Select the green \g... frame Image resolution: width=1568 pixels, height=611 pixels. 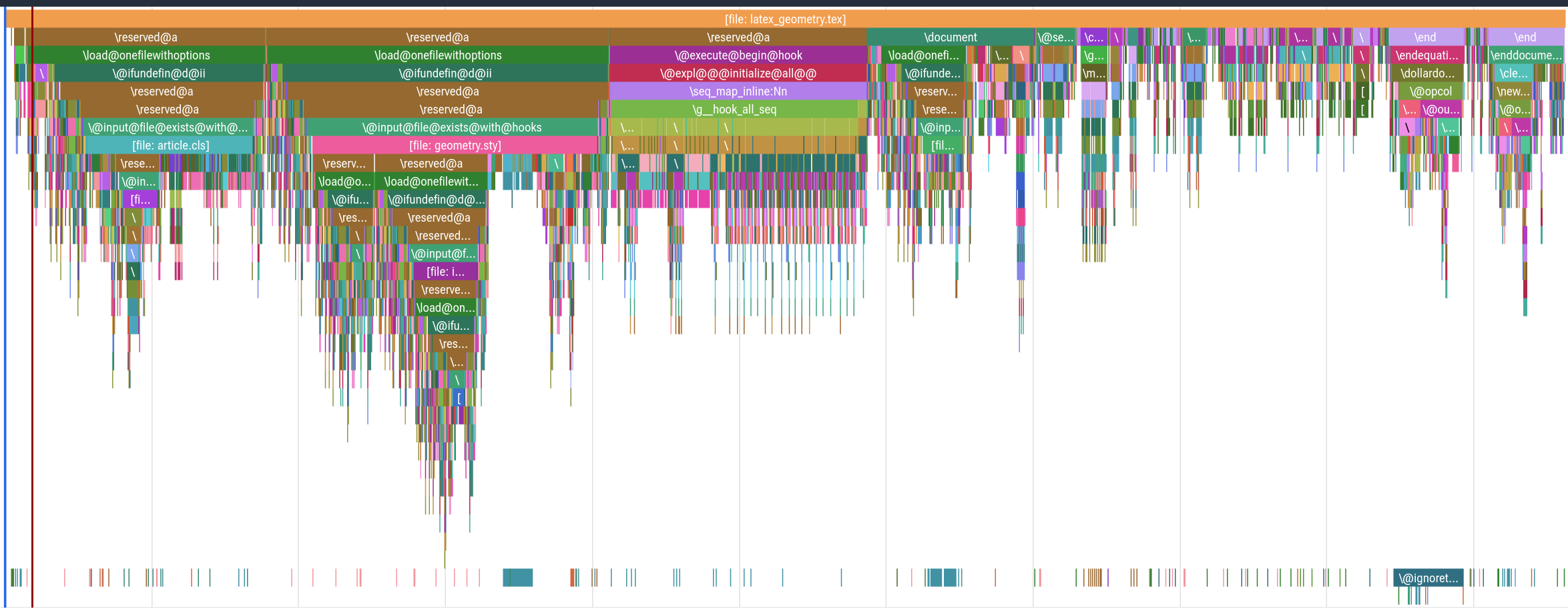point(1093,55)
